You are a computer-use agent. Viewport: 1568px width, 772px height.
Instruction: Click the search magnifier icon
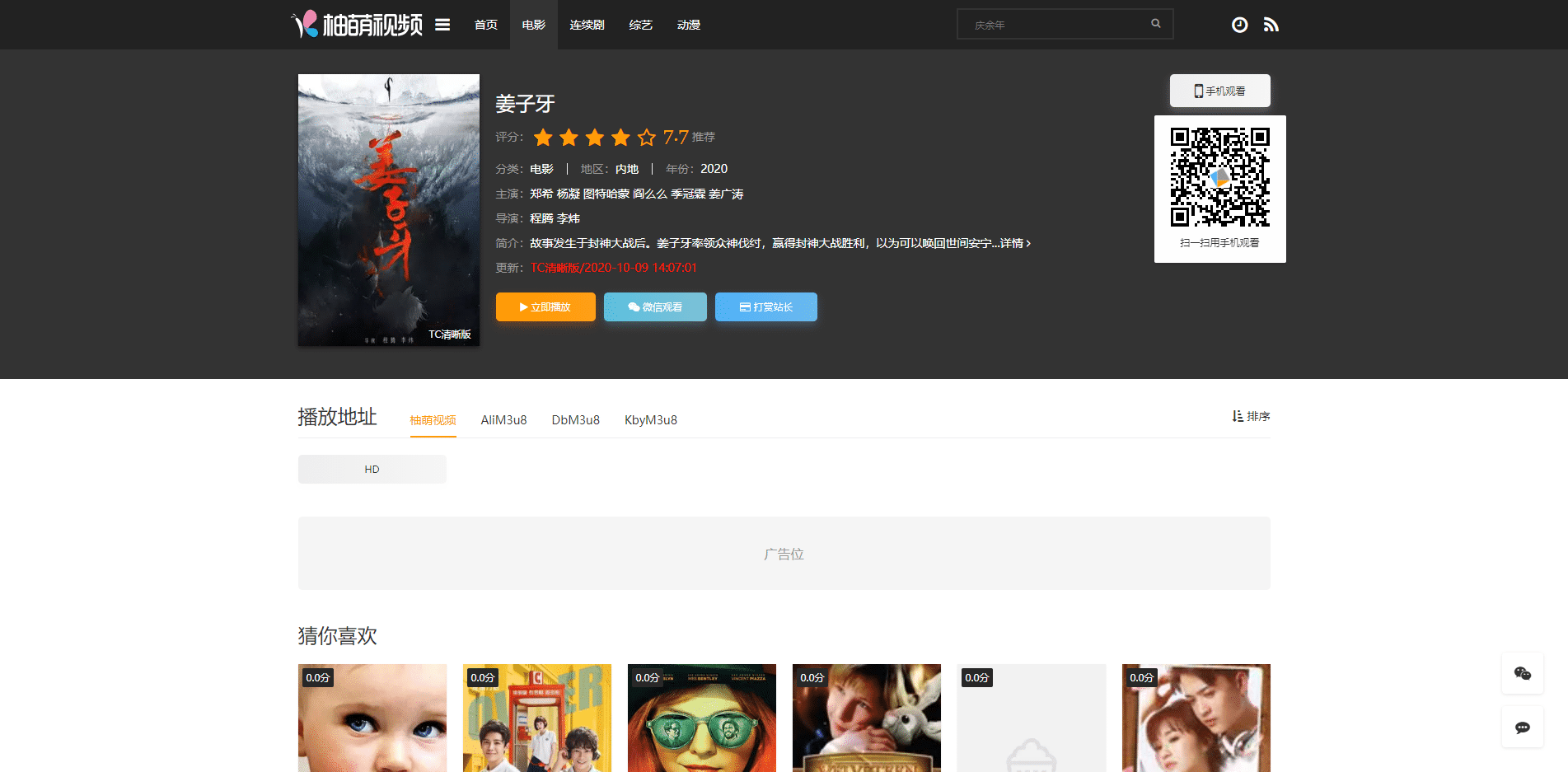pyautogui.click(x=1156, y=24)
